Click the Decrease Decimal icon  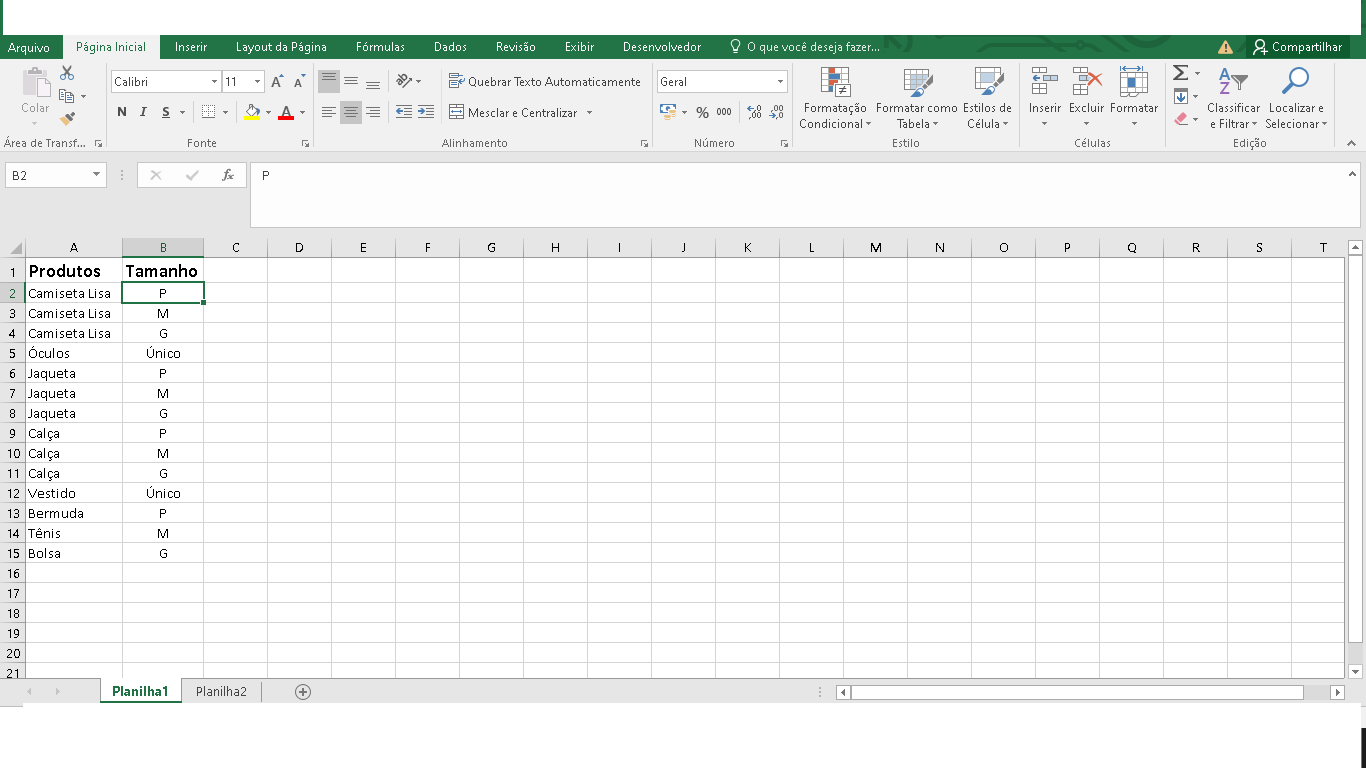(776, 112)
